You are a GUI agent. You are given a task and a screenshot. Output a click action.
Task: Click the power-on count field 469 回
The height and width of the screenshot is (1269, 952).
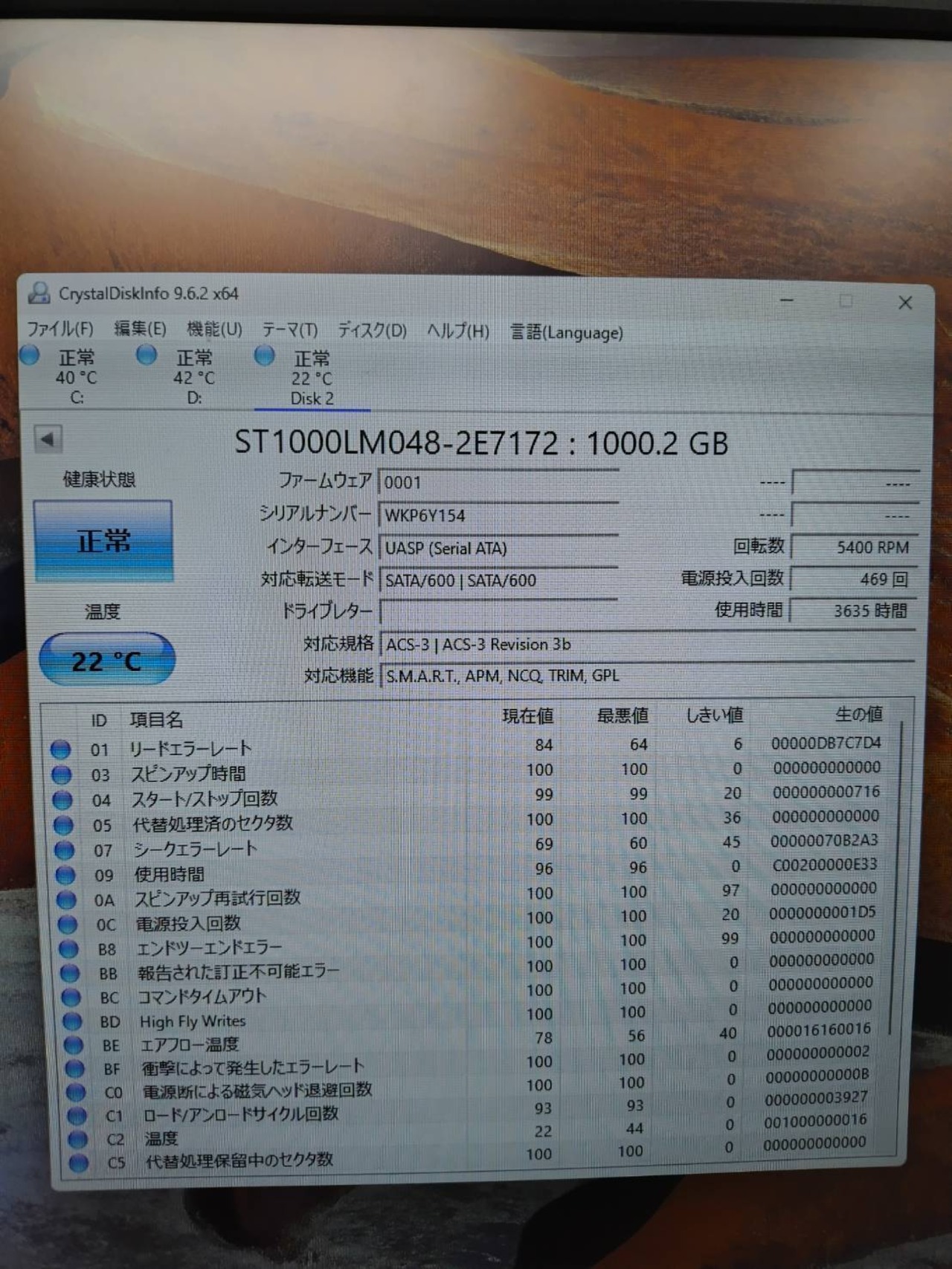[855, 579]
